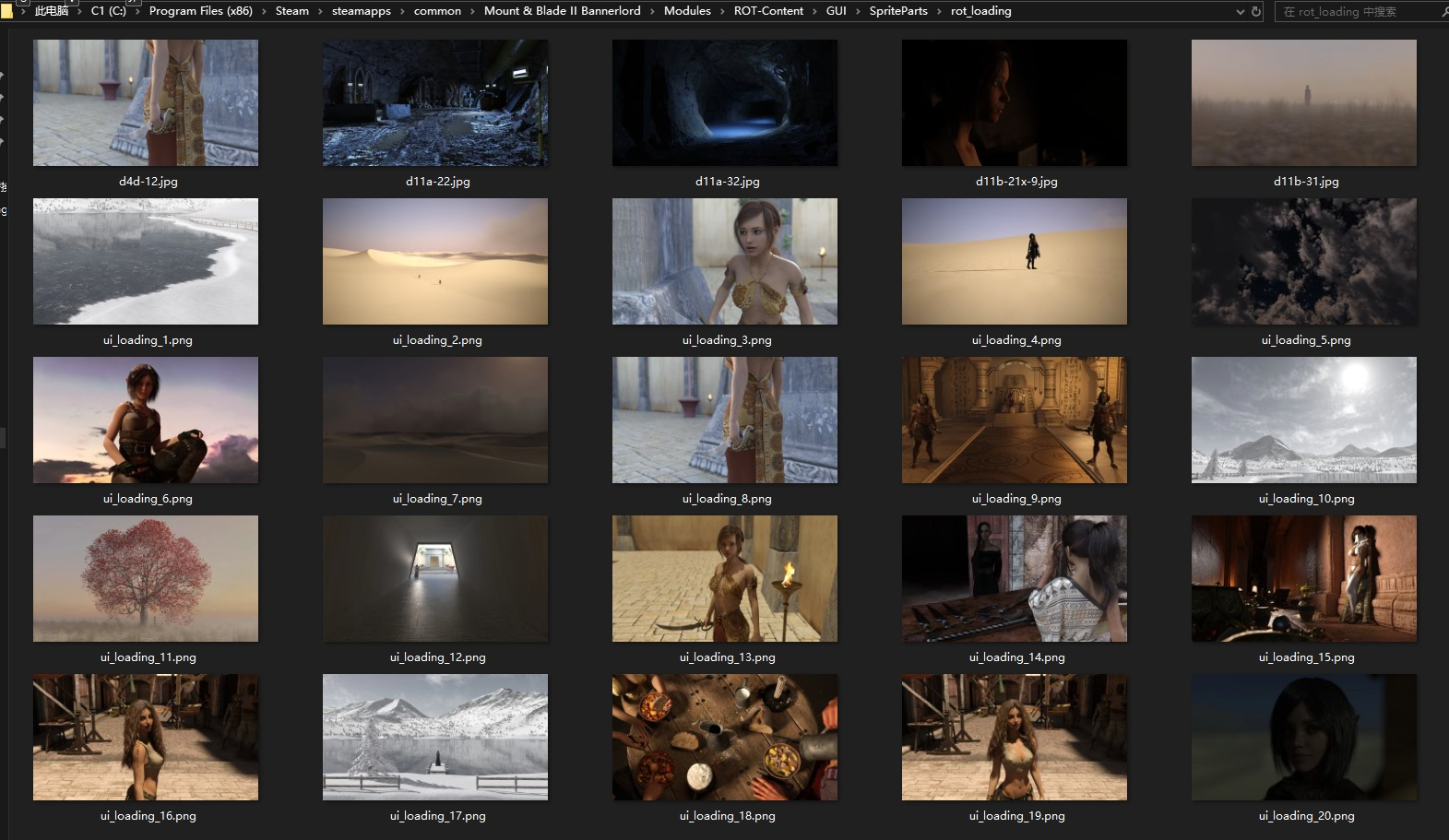1449x840 pixels.
Task: Go to Mount & Blade II Bannerlord breadcrumb
Action: (563, 11)
